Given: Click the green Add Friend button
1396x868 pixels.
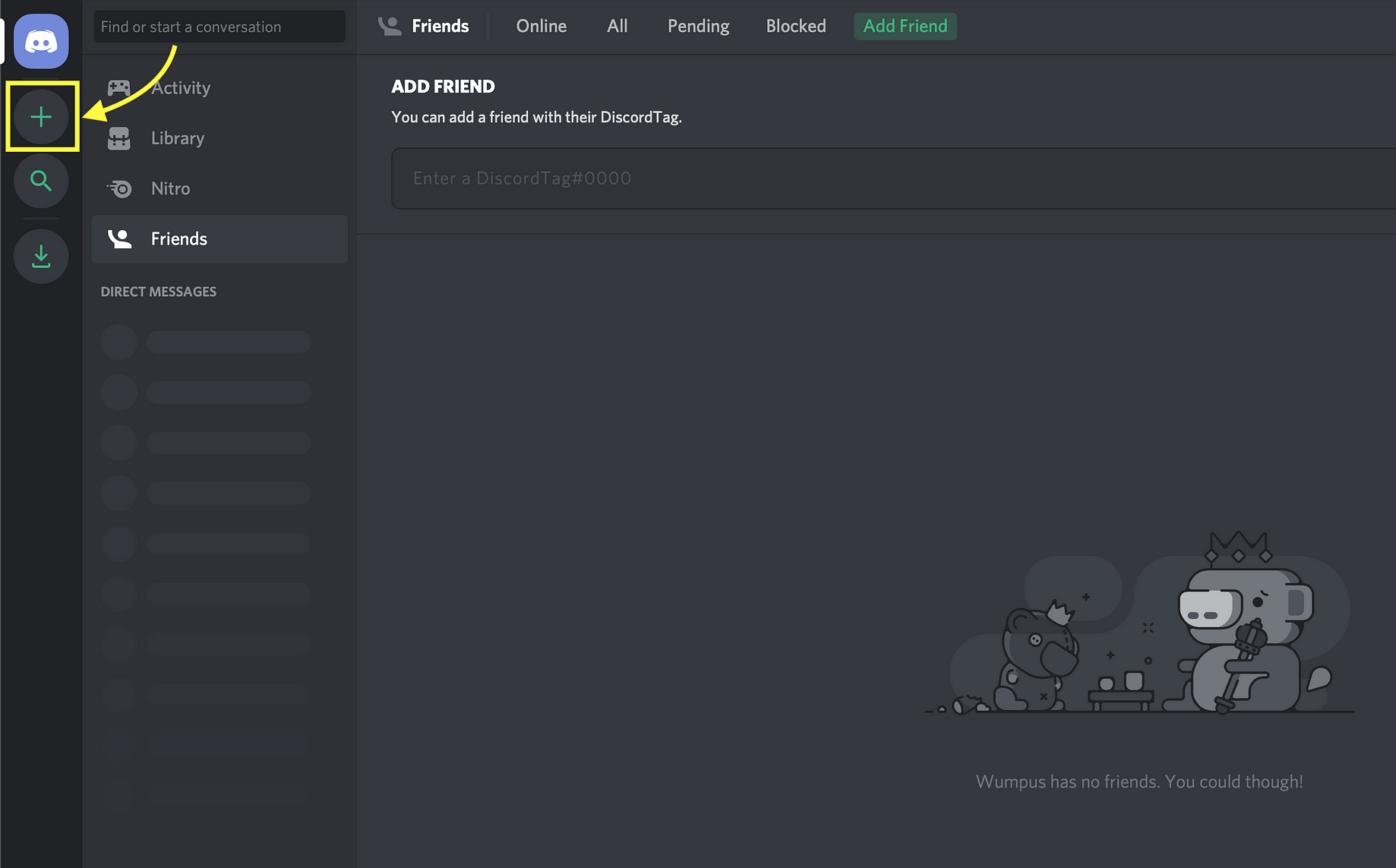Looking at the screenshot, I should coord(905,26).
